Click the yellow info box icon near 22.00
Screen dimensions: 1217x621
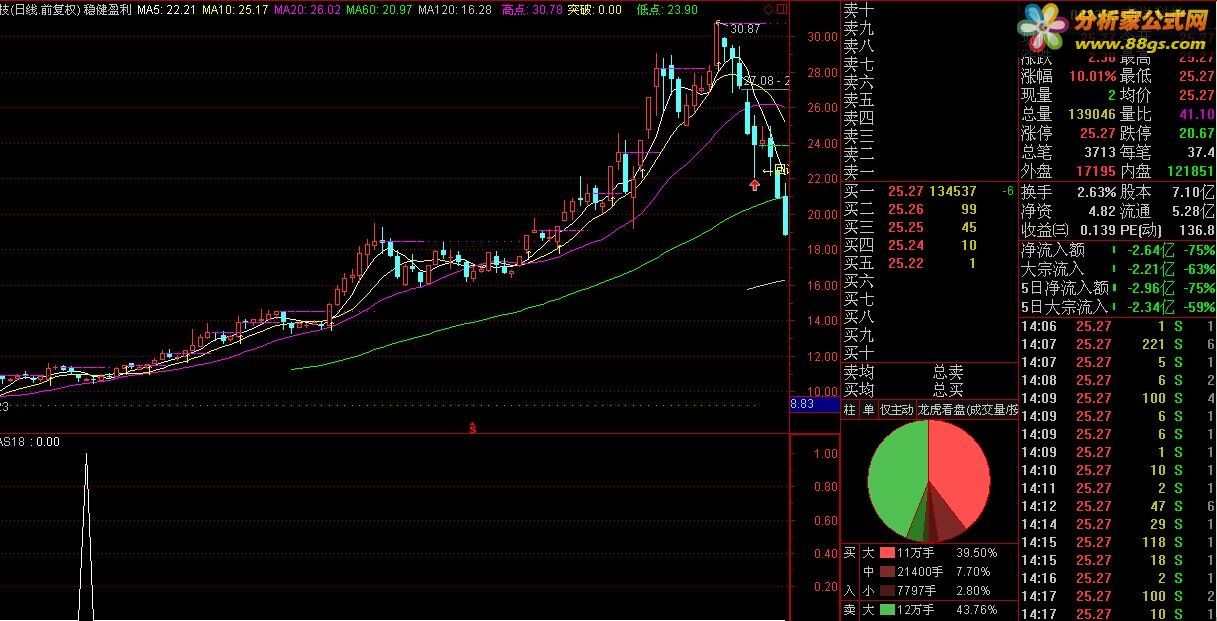tap(782, 171)
